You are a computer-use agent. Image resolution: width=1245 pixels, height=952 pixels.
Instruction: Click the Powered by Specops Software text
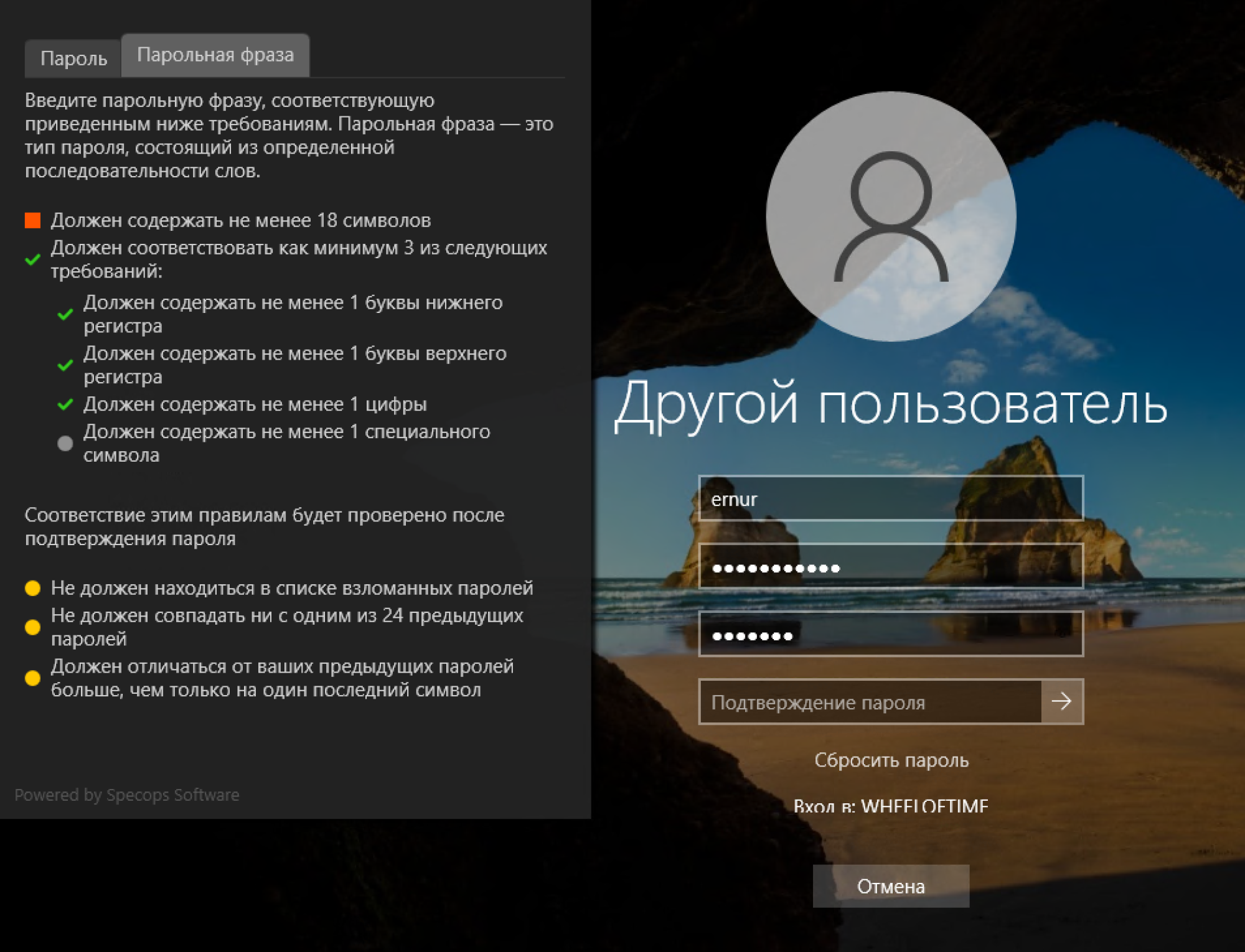[x=127, y=795]
